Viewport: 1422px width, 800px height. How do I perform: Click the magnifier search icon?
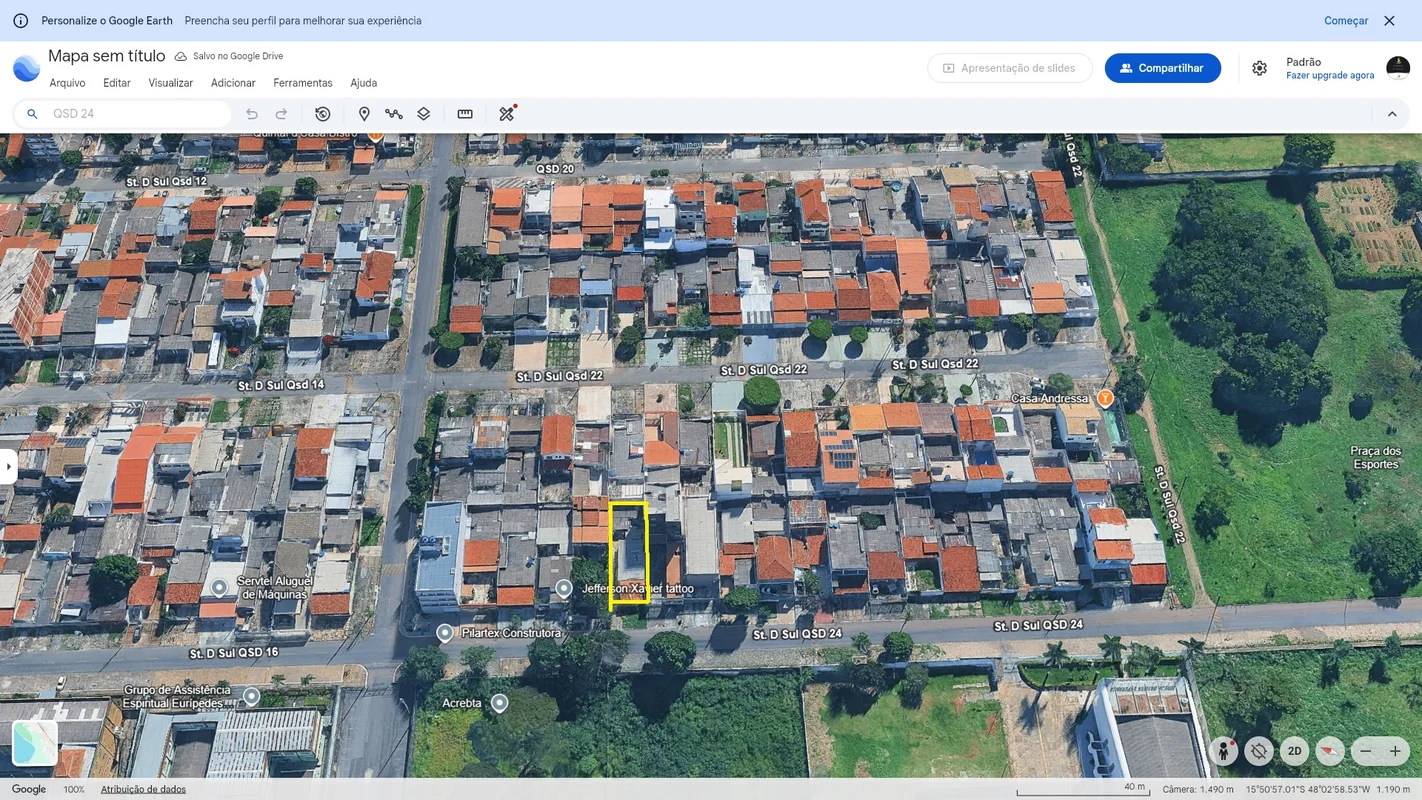[x=32, y=114]
